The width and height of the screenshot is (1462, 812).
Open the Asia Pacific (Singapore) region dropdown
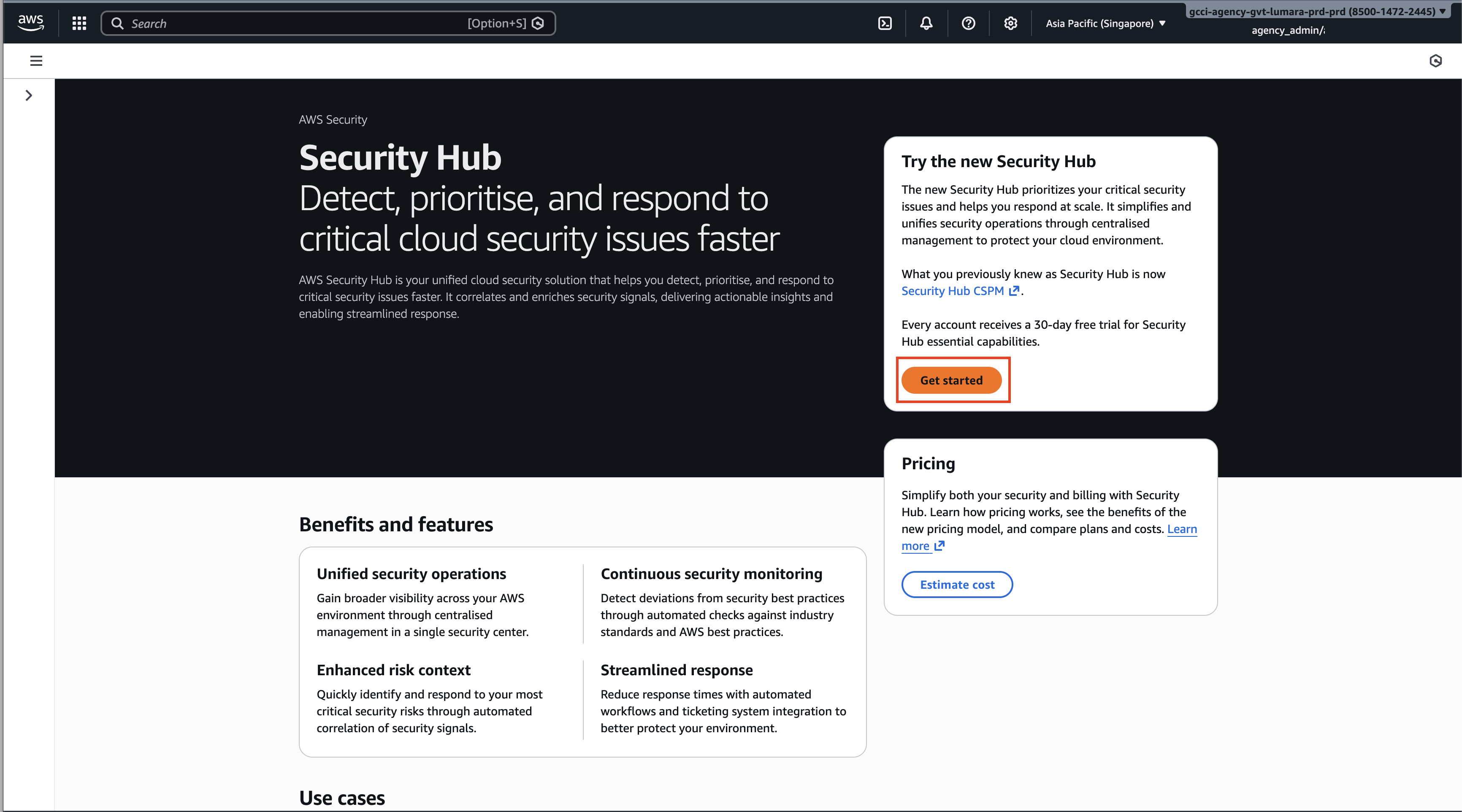1106,23
